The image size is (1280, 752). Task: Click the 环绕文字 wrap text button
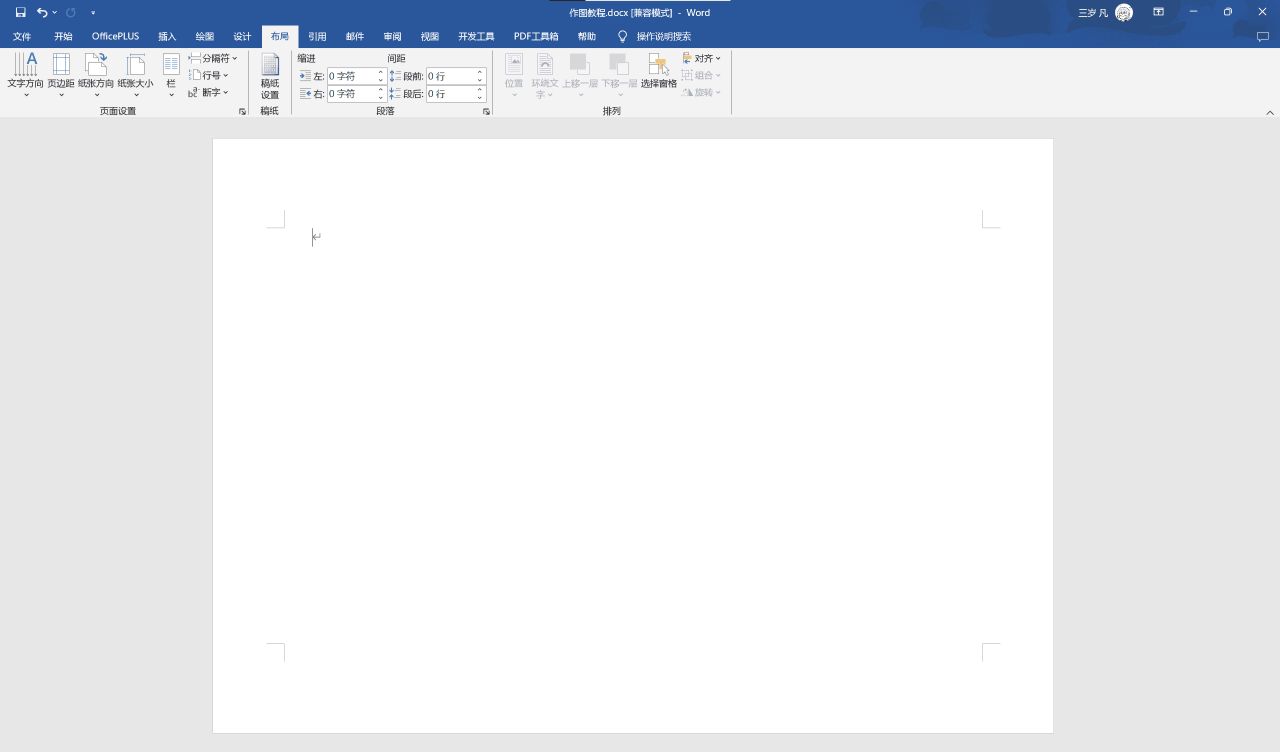(545, 75)
